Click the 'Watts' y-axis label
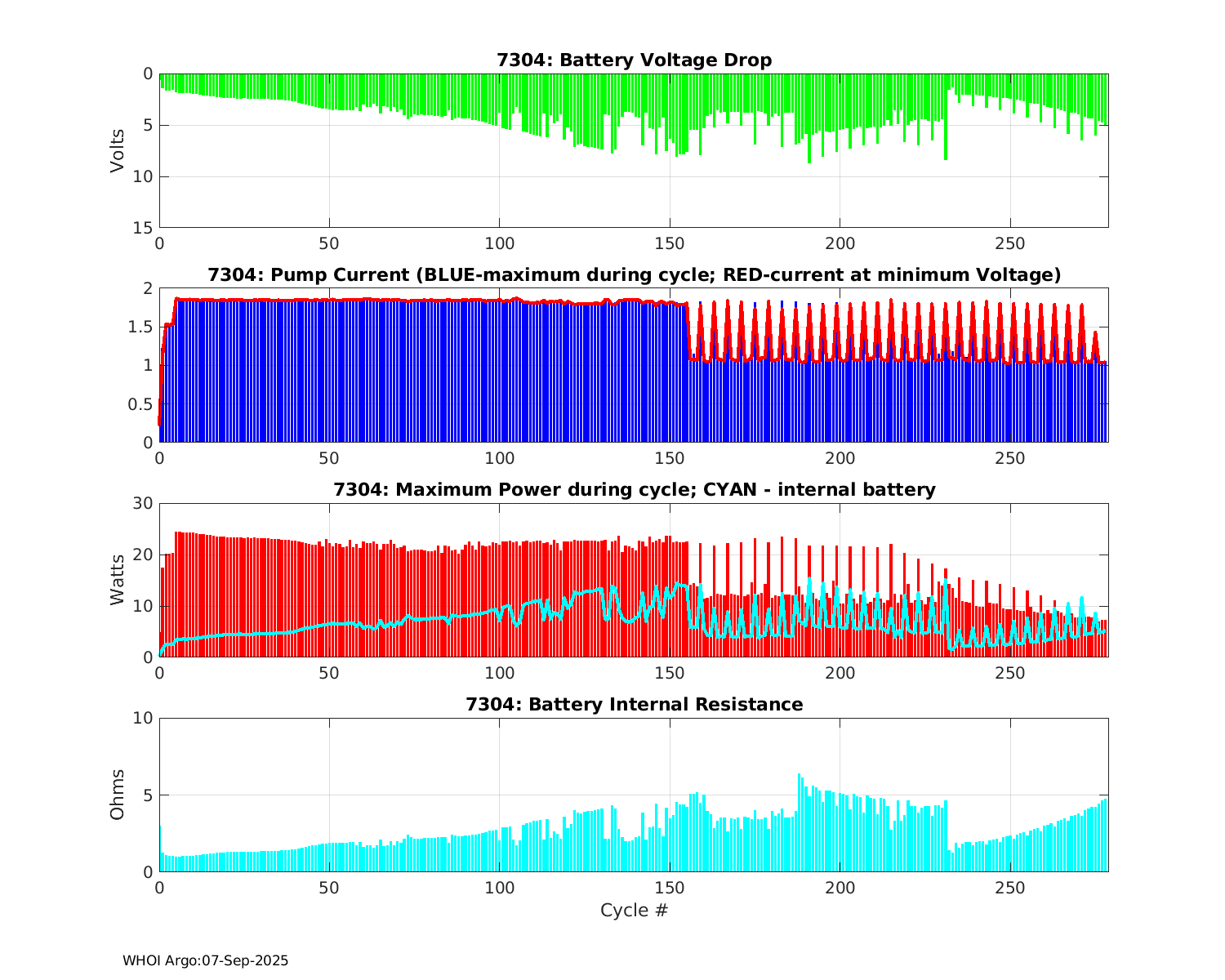The height and width of the screenshot is (980, 1225). 118,580
